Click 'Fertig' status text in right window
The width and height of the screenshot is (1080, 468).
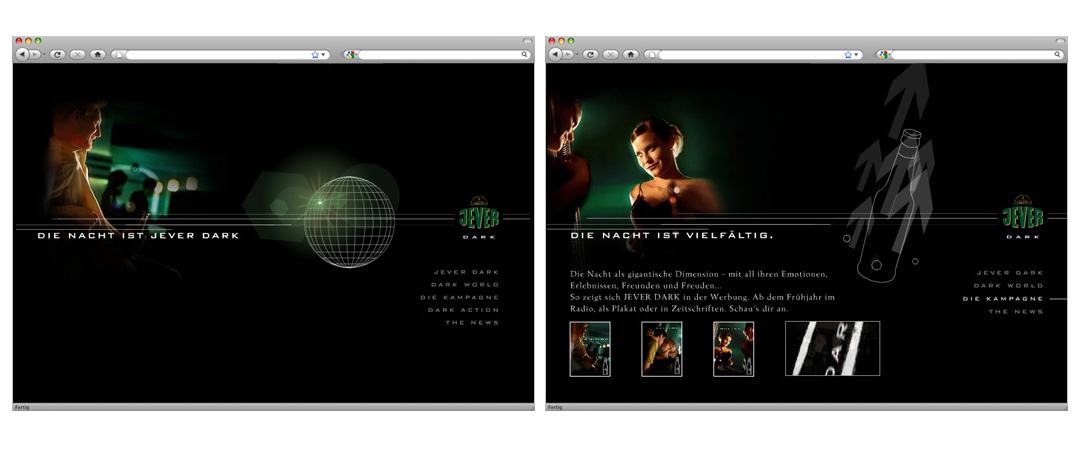[x=555, y=407]
